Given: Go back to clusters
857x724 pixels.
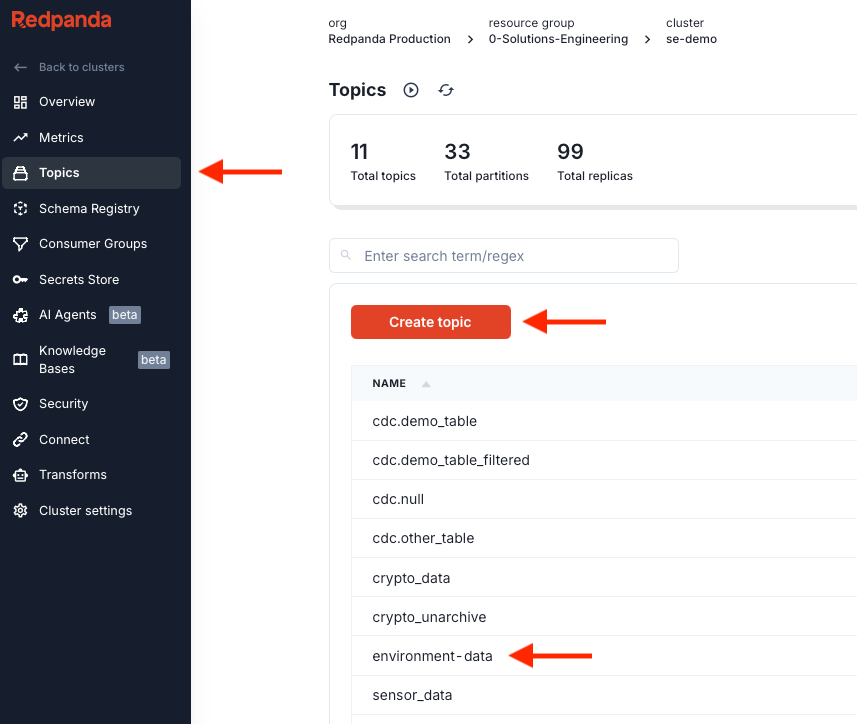Looking at the screenshot, I should (81, 67).
